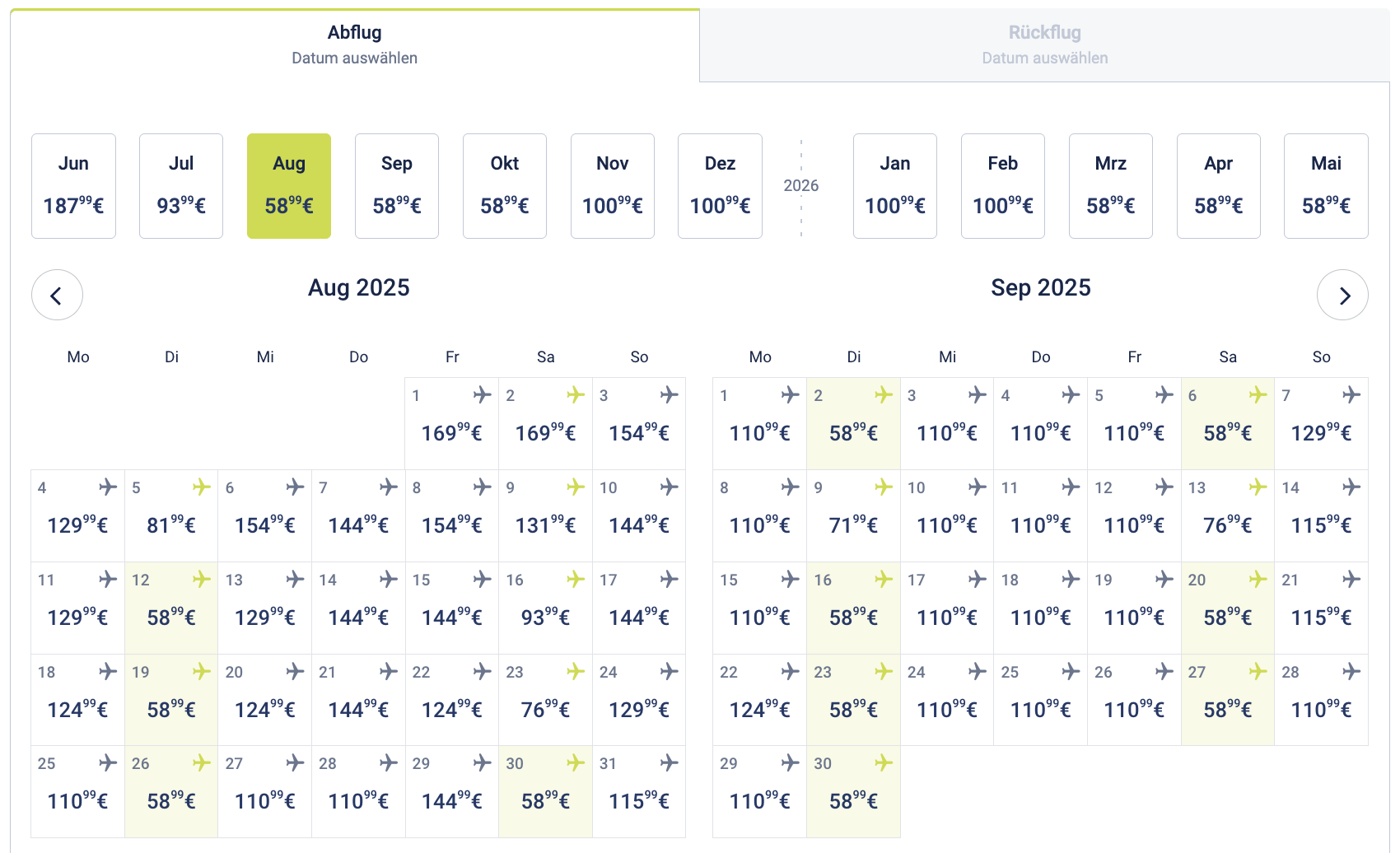
Task: Click the plane icon on August 16
Action: [576, 580]
